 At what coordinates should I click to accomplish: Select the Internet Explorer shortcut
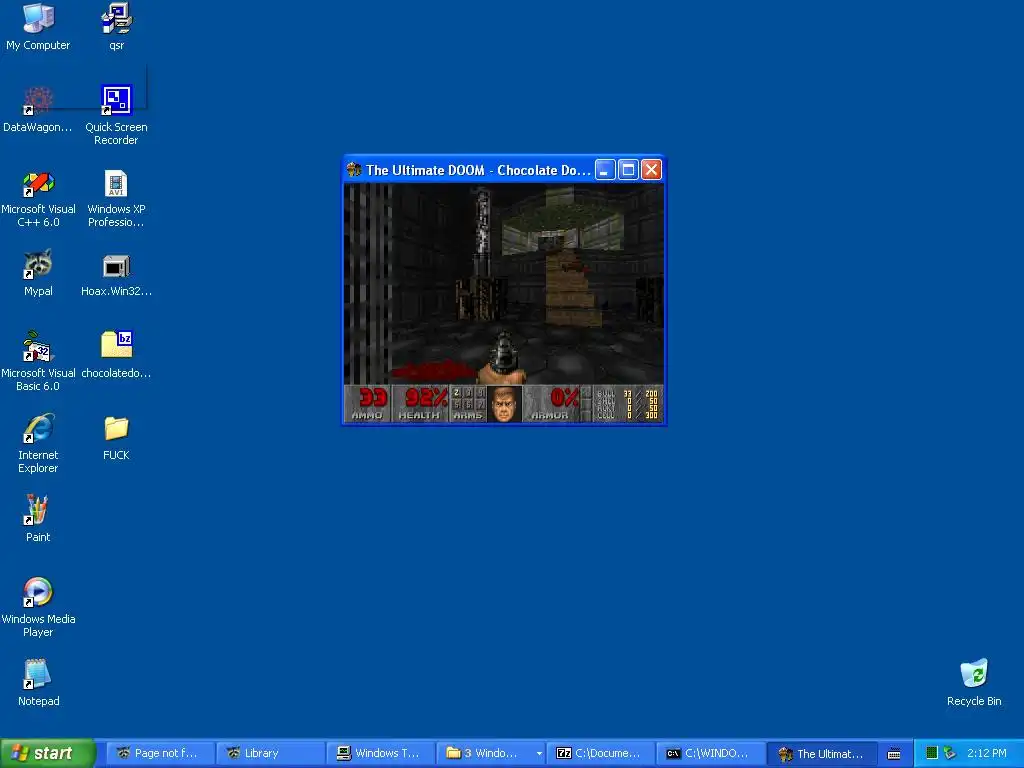point(38,443)
